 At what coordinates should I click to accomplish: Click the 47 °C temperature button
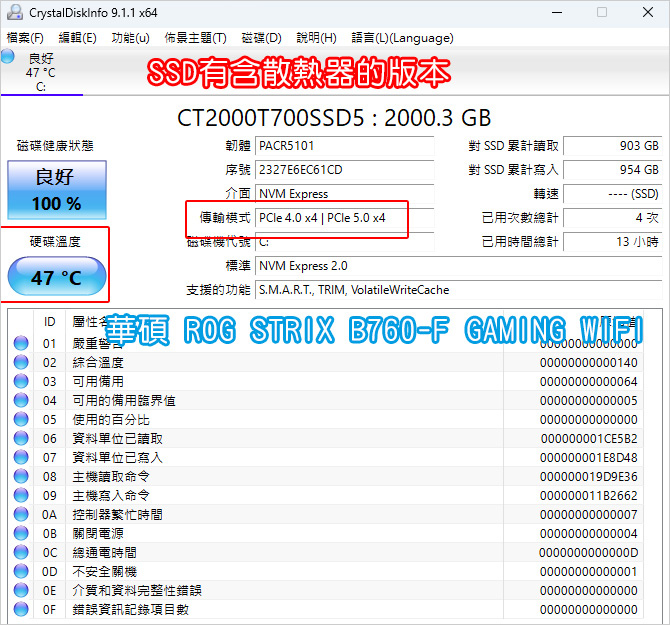[57, 276]
